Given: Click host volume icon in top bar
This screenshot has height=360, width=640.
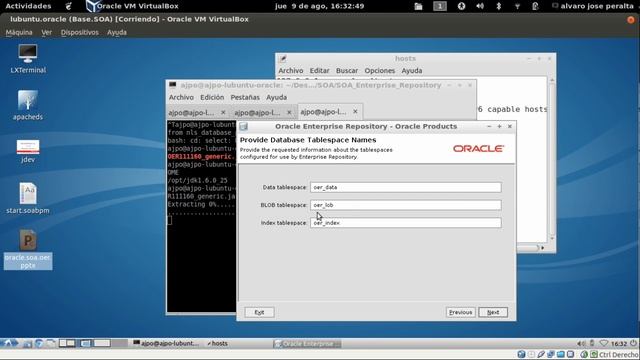Looking at the screenshot, I should point(480,6).
